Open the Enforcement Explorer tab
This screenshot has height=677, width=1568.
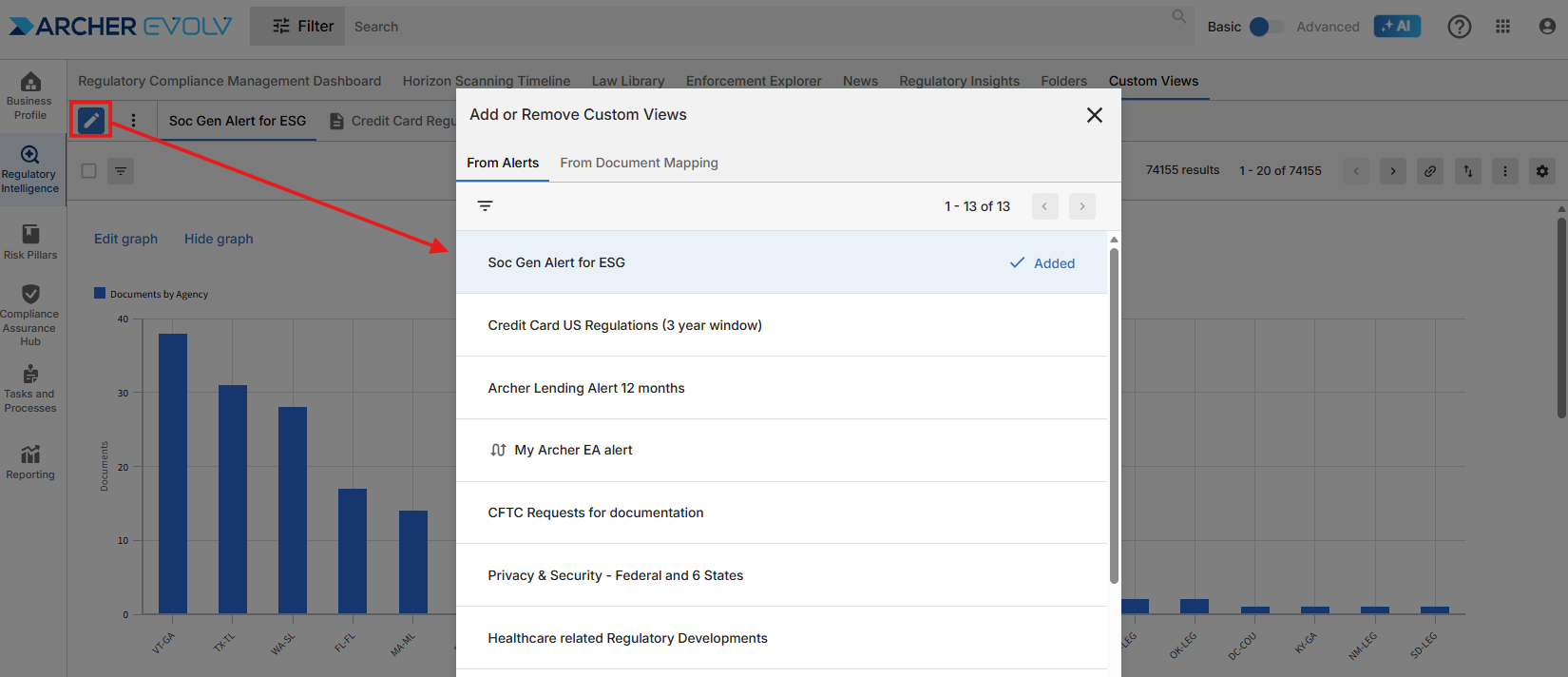754,81
